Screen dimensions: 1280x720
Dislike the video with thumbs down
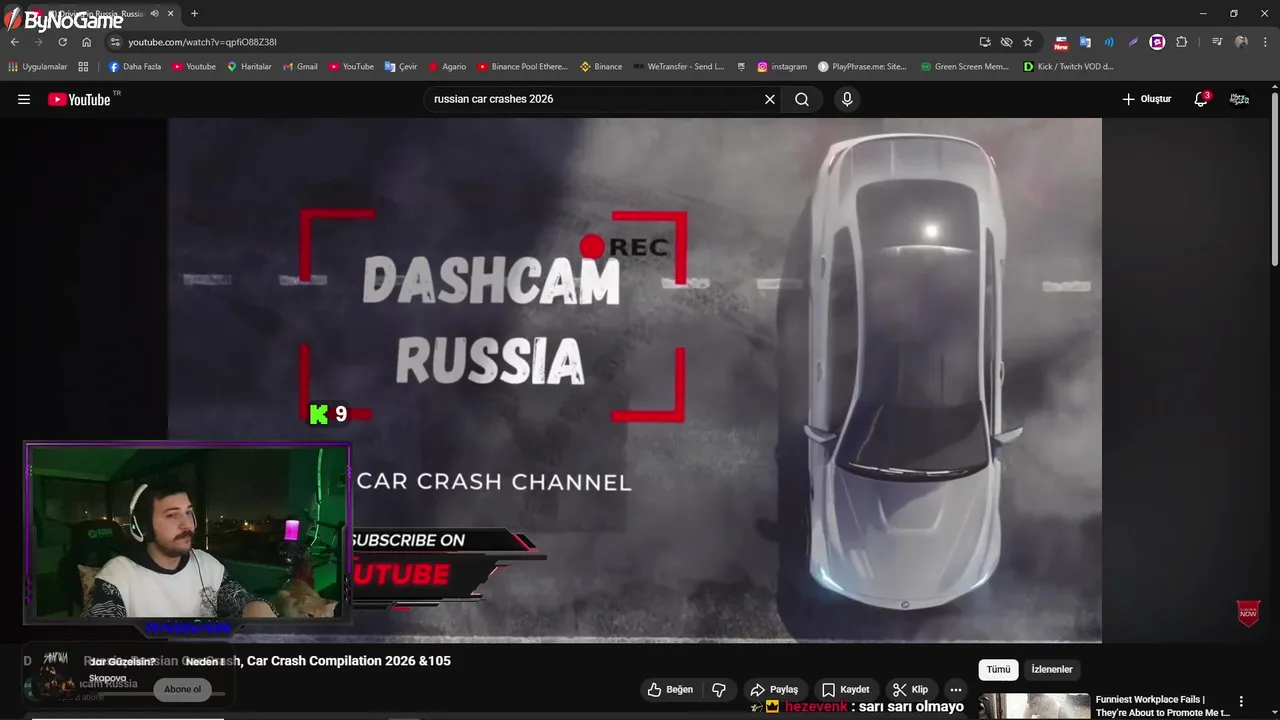[719, 689]
